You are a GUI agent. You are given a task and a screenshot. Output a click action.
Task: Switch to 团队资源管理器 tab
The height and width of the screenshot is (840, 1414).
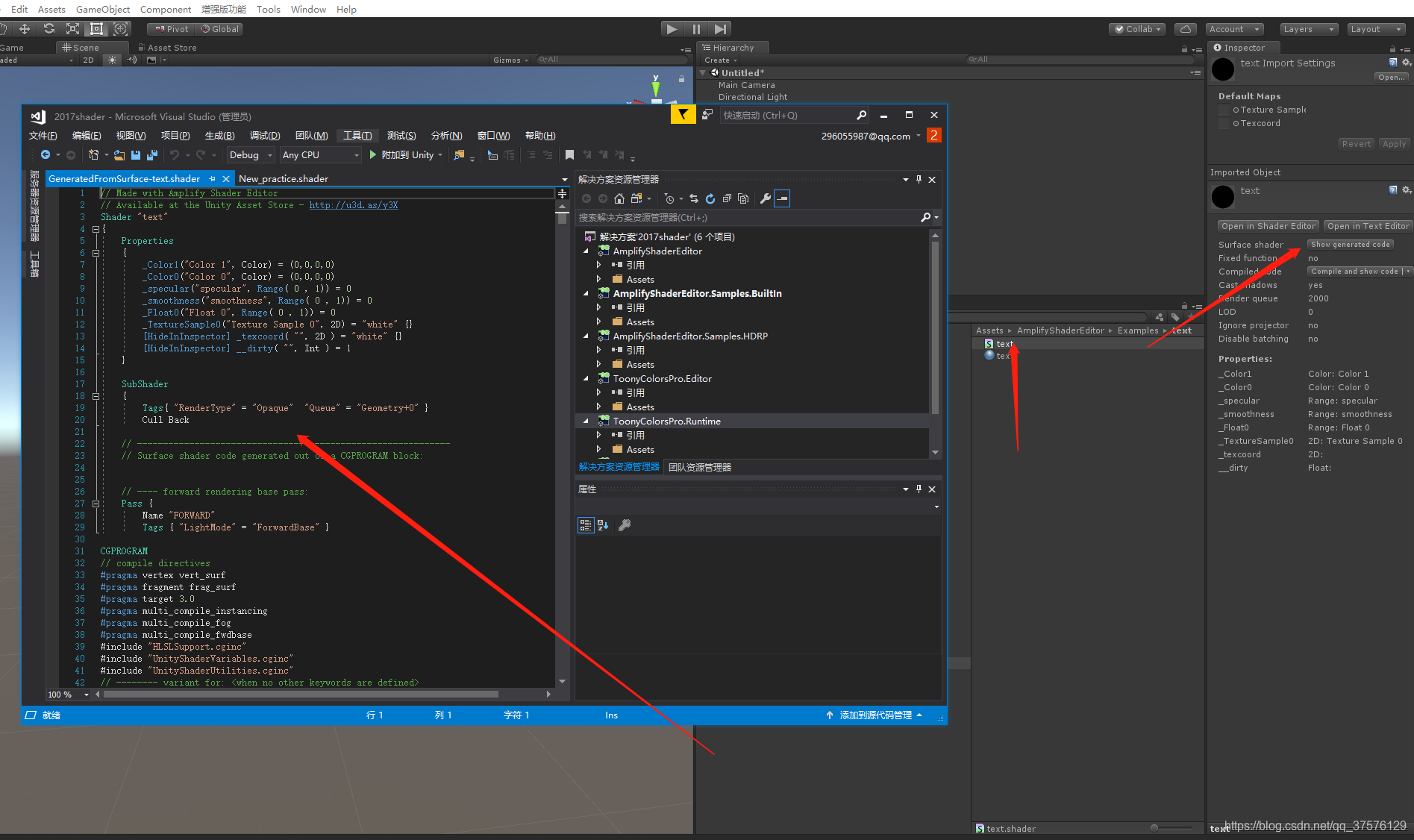[x=700, y=467]
